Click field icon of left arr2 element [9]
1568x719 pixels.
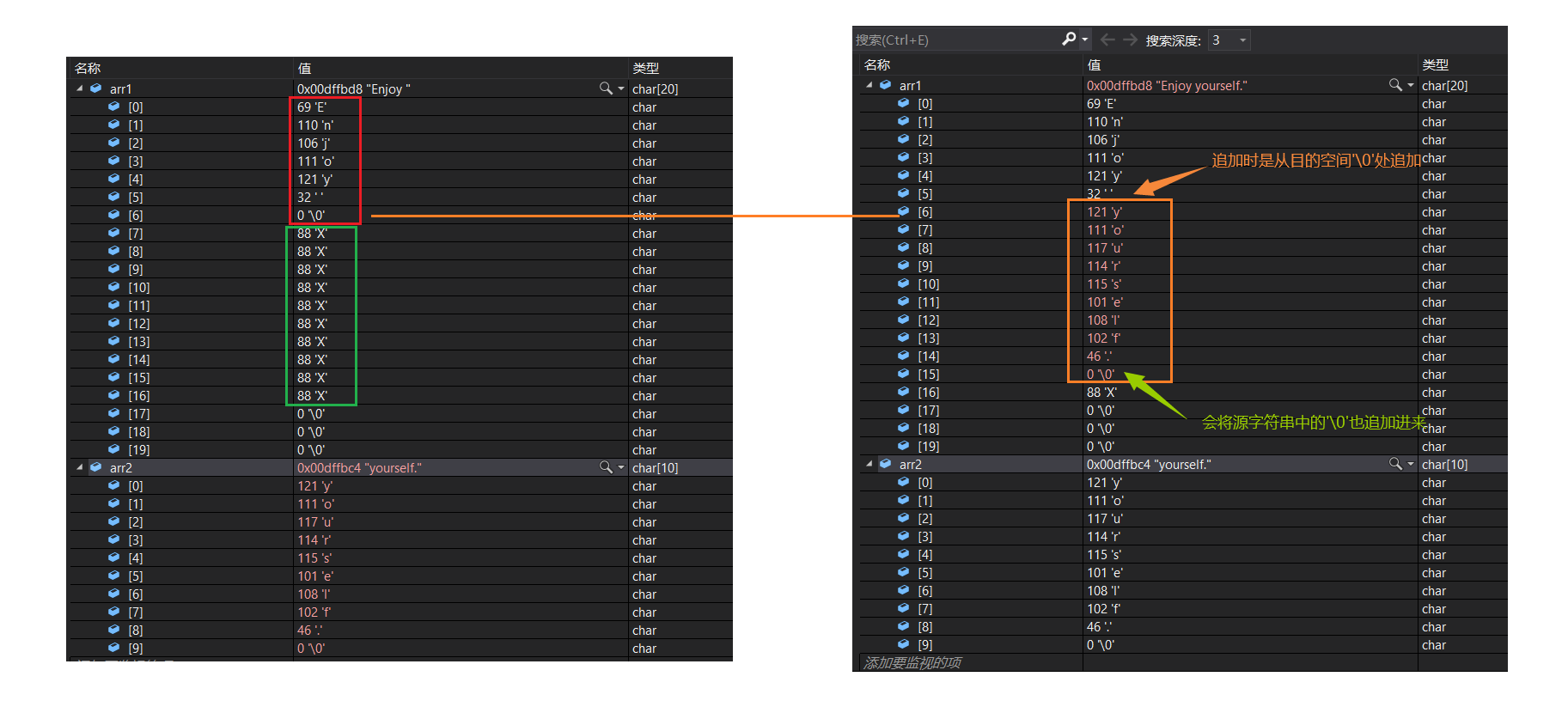[113, 648]
